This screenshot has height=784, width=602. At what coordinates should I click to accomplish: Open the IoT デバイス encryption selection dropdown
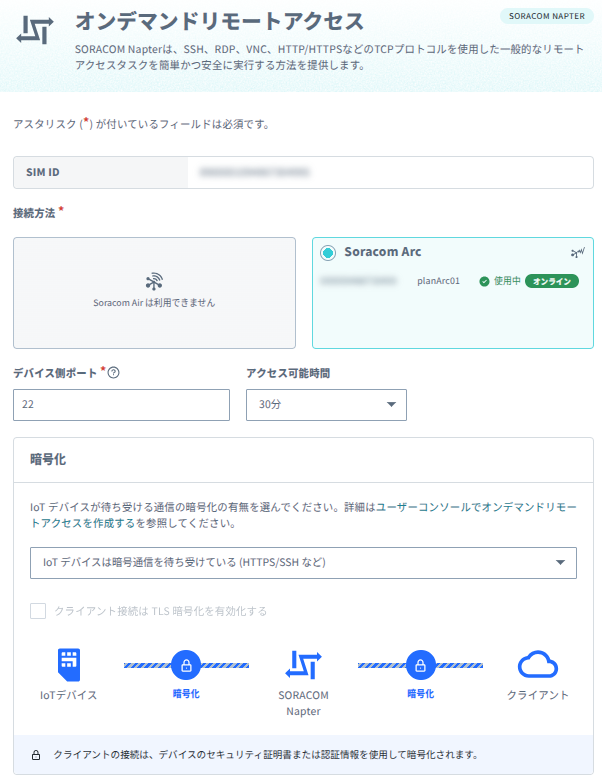coord(303,563)
